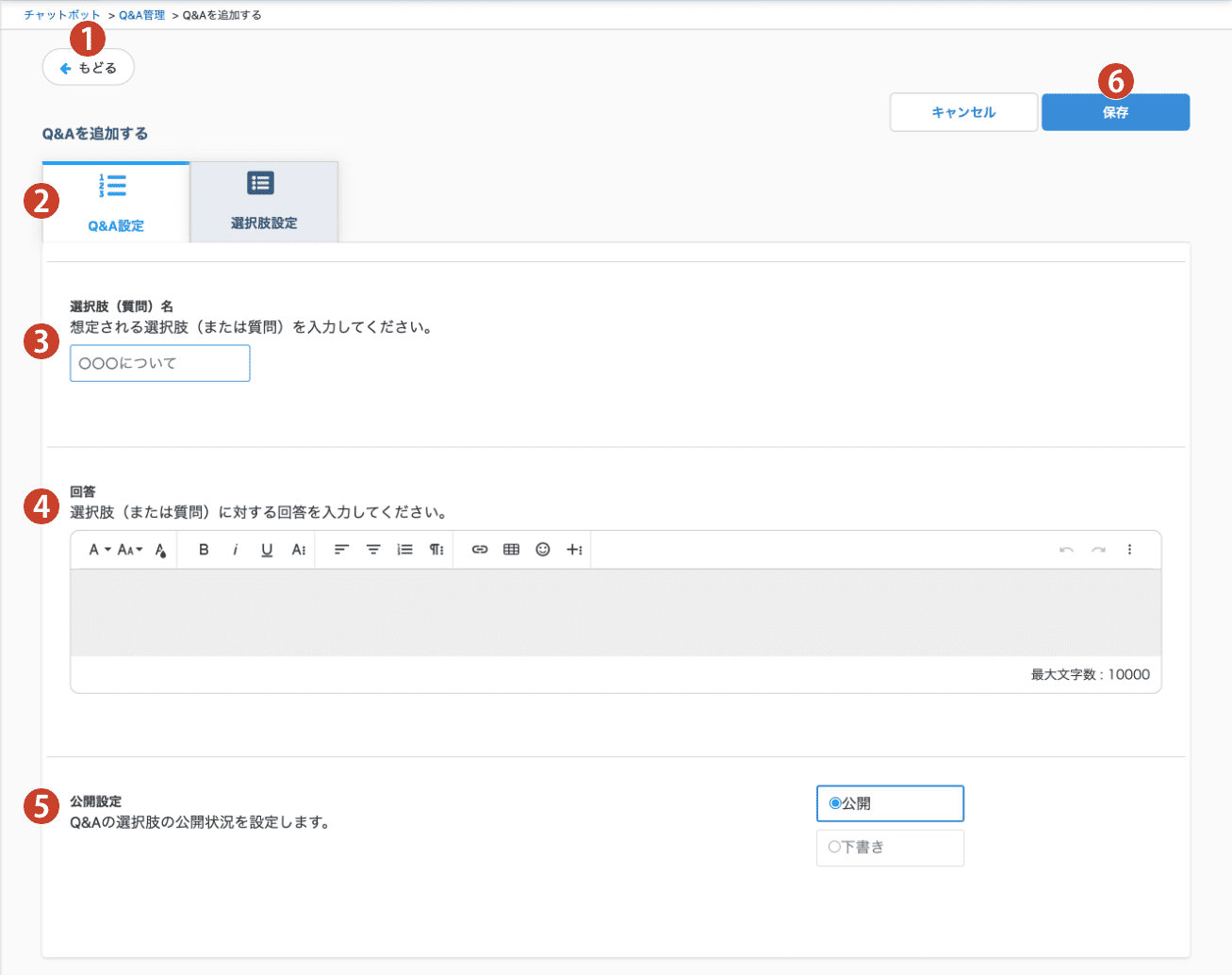Open the emoticon picker in the editor
1232x975 pixels.
(543, 550)
